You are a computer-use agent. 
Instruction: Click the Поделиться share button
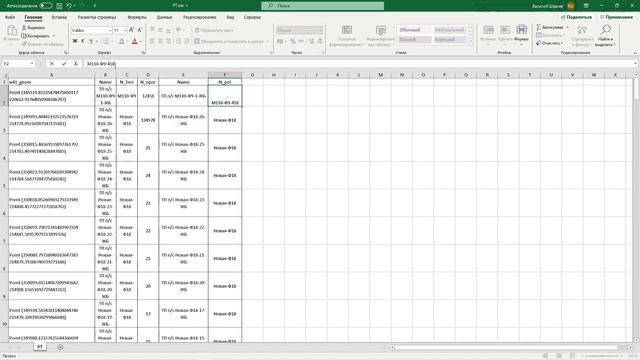point(576,17)
